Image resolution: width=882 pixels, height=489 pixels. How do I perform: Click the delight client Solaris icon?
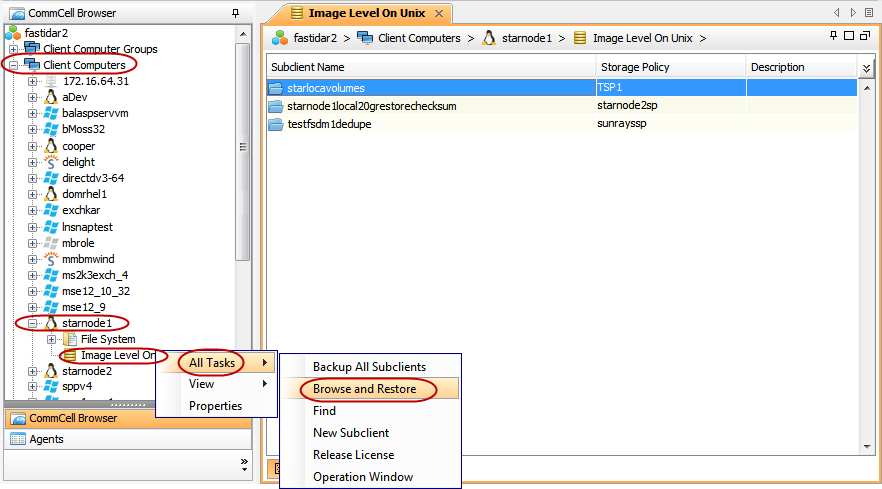click(x=50, y=162)
